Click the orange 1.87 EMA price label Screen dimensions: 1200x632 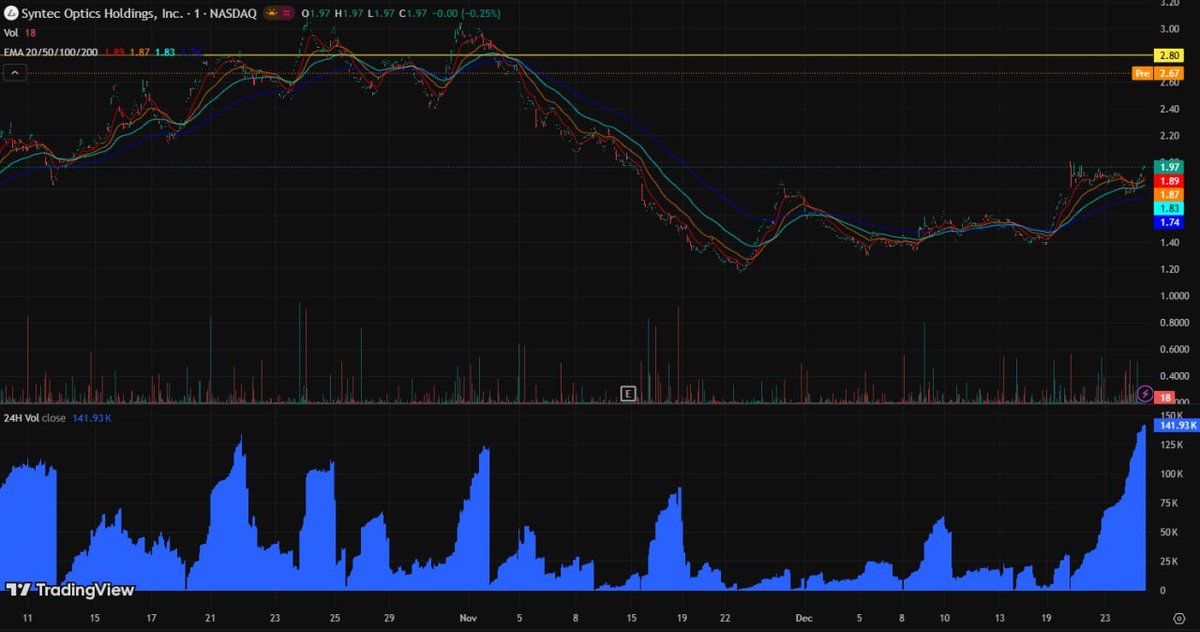1168,194
